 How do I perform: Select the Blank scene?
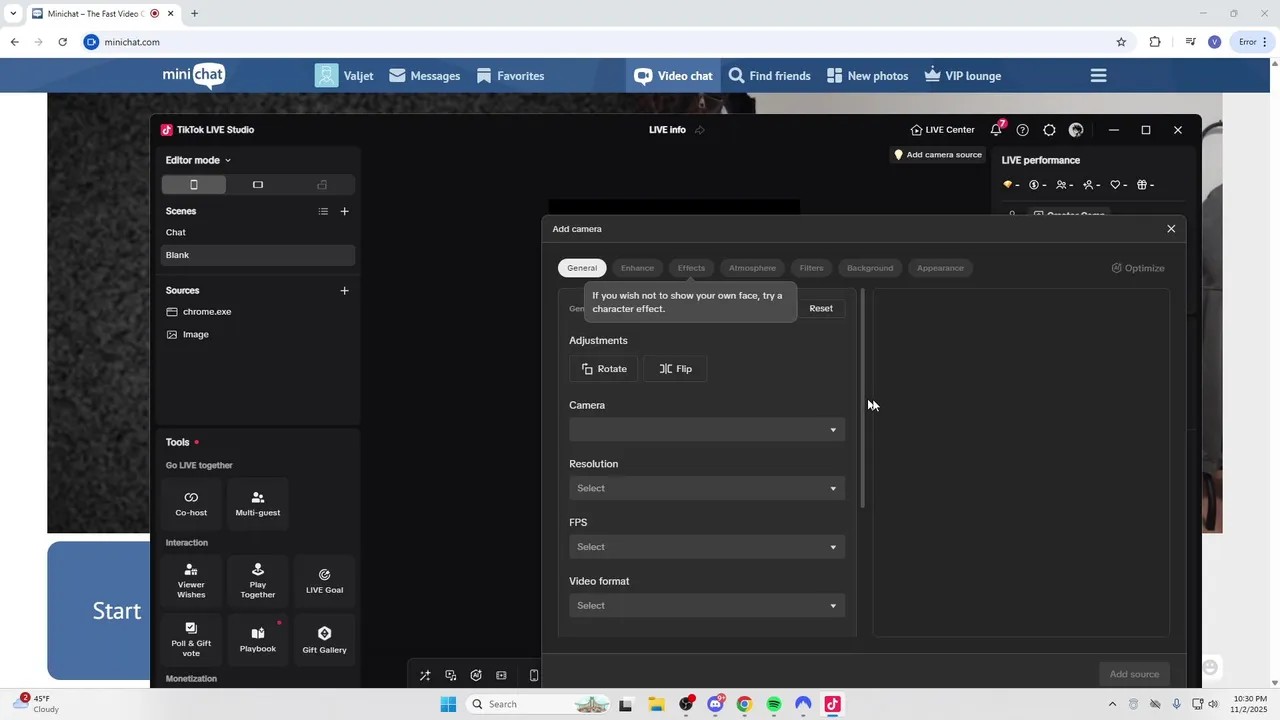(x=258, y=255)
